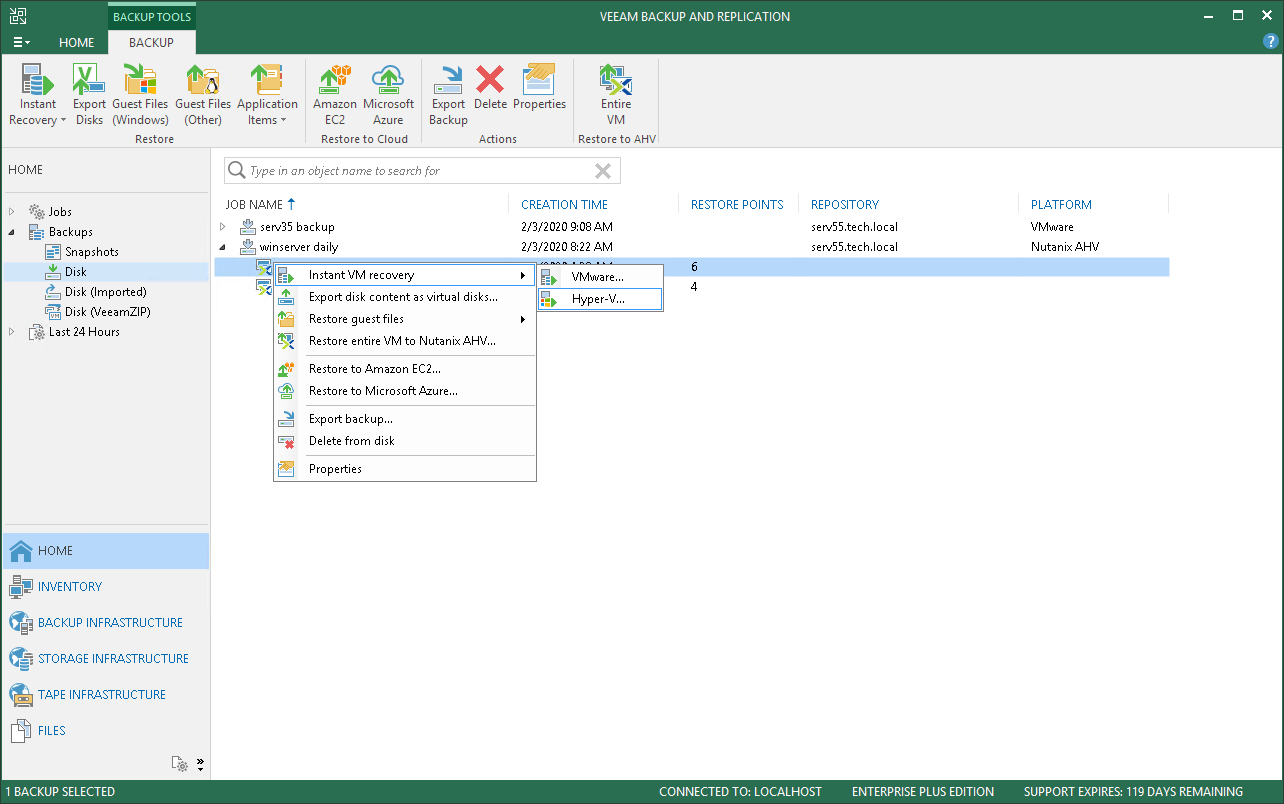Choose Microsoft Azure restore to cloud

[388, 95]
